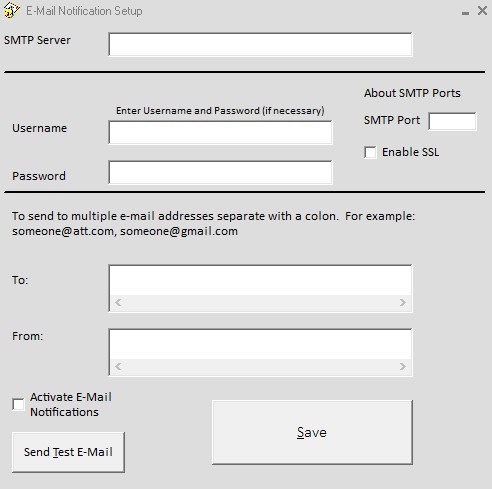Check Activate E-Mail Notifications box

(18, 405)
